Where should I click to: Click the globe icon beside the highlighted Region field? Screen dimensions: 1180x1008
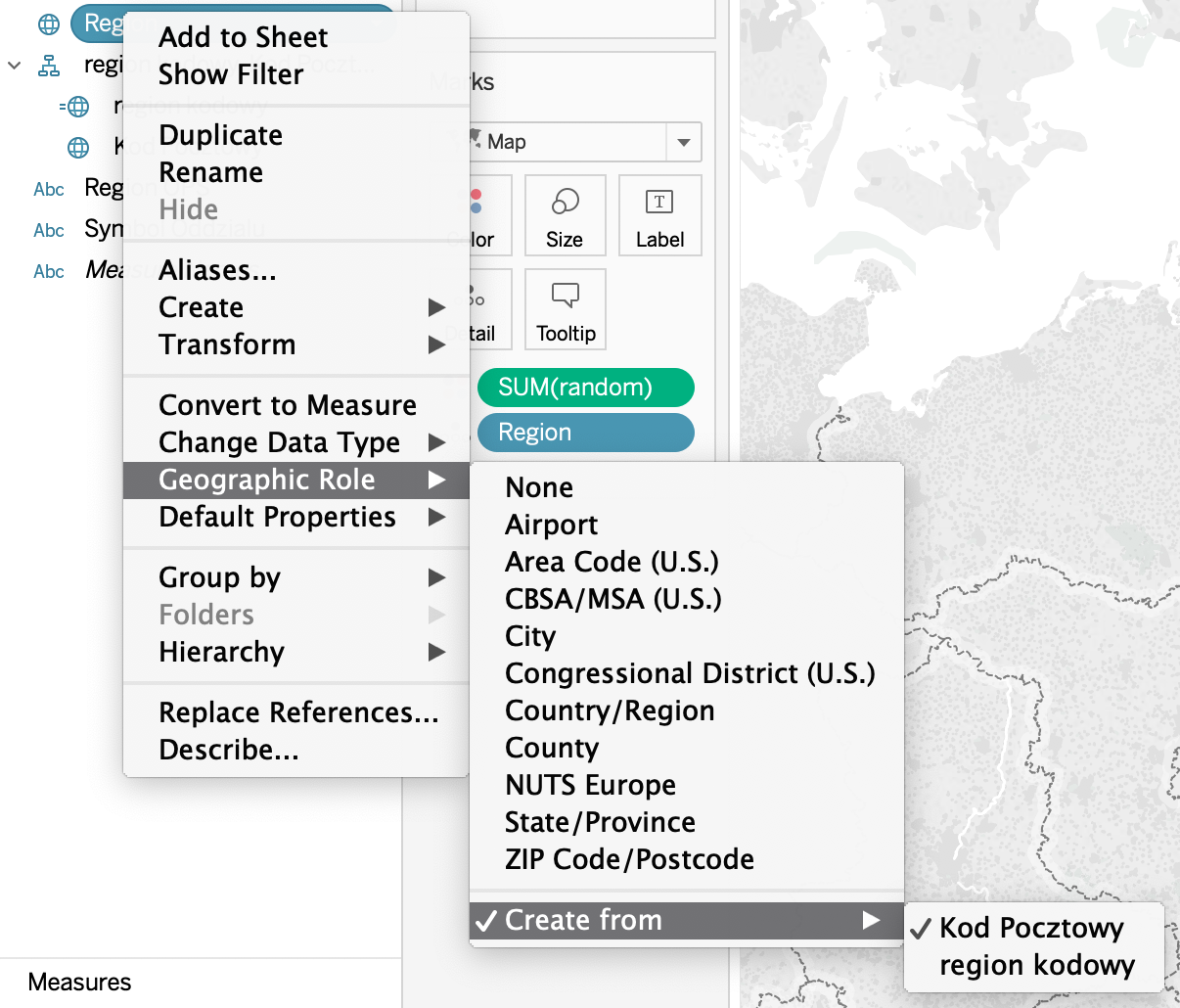(x=48, y=24)
